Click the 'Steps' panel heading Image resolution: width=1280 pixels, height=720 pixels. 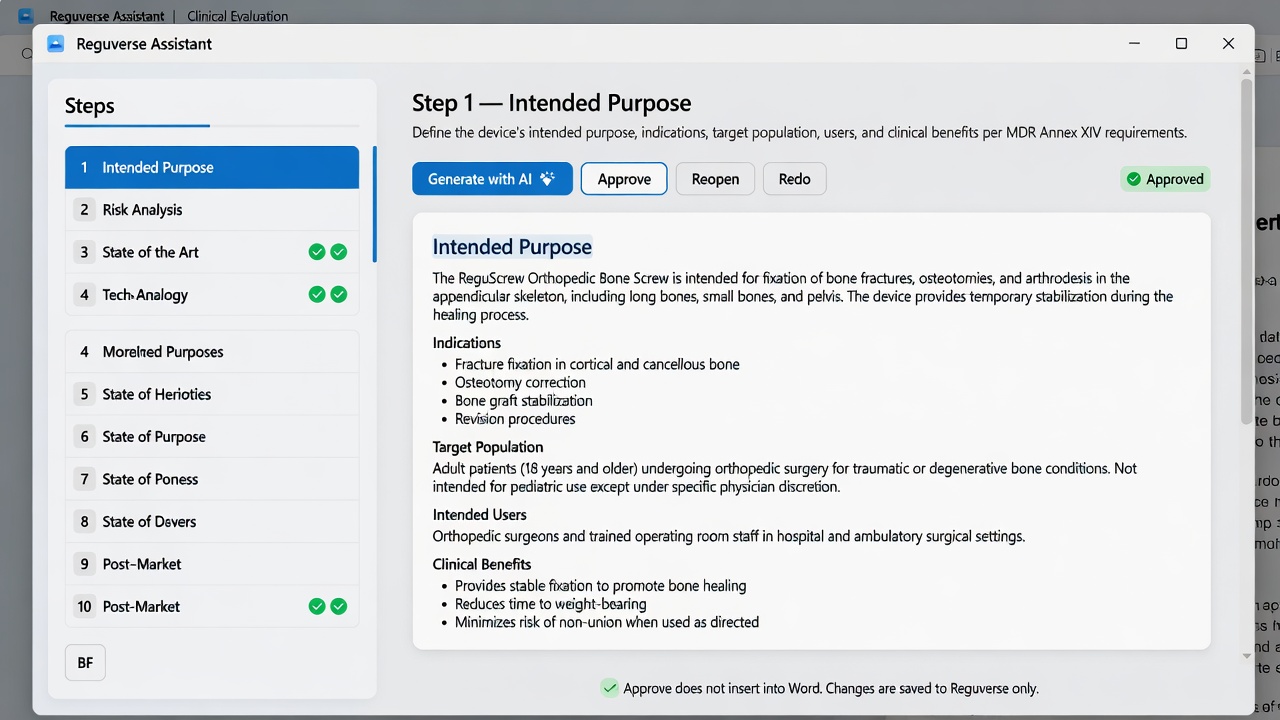point(90,106)
